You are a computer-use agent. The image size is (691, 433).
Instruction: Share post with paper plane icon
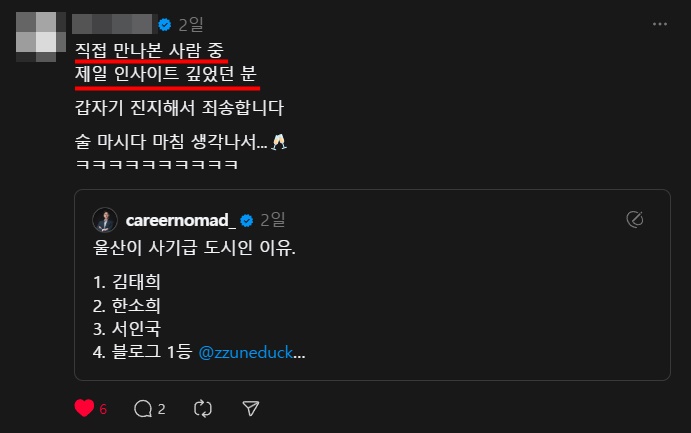[251, 408]
